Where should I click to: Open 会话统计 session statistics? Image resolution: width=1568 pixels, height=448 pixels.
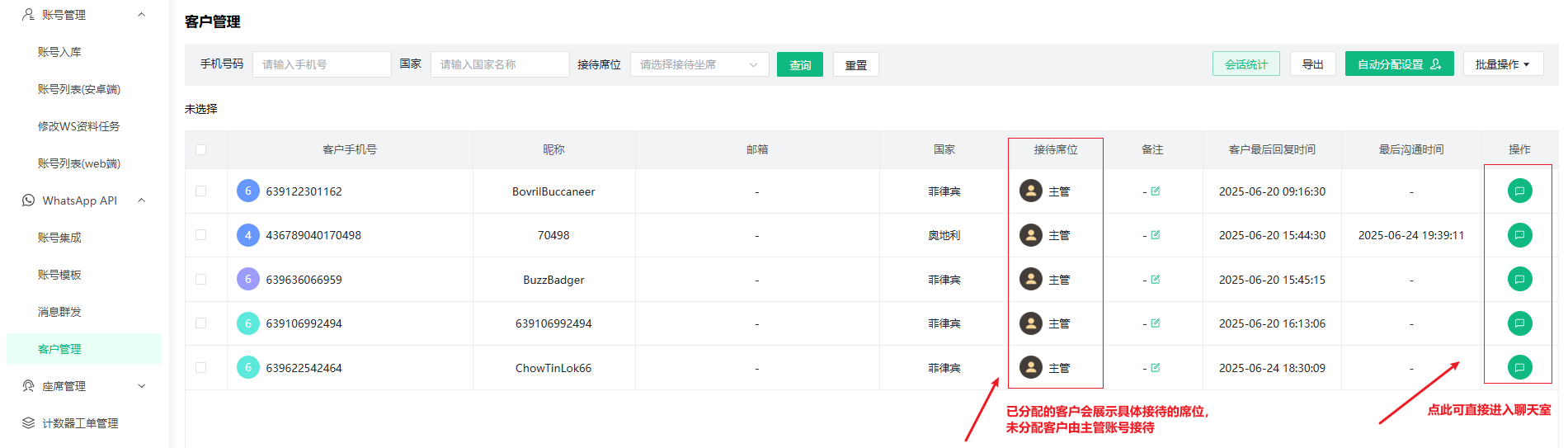(x=1246, y=64)
